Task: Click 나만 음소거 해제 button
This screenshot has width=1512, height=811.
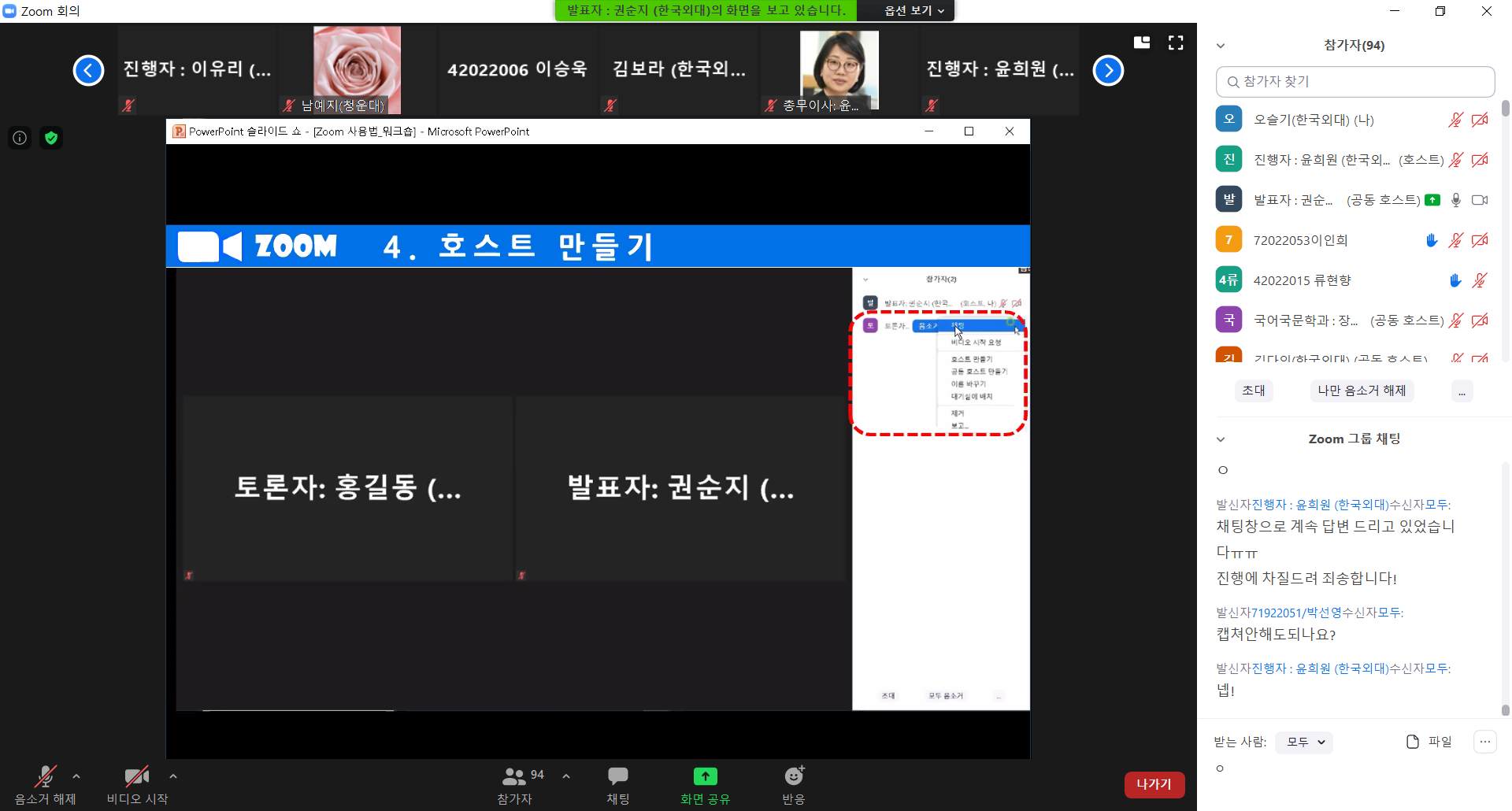Action: coord(1362,391)
